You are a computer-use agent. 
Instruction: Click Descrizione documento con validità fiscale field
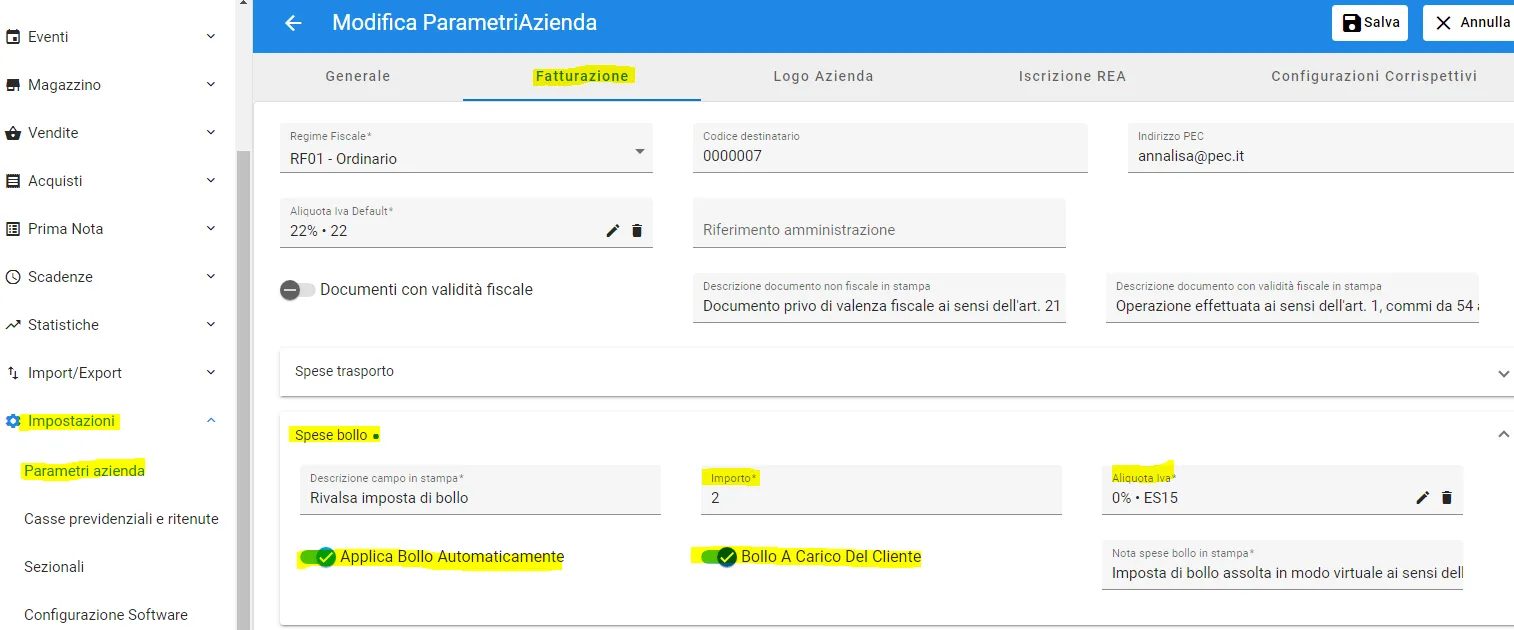(1292, 298)
